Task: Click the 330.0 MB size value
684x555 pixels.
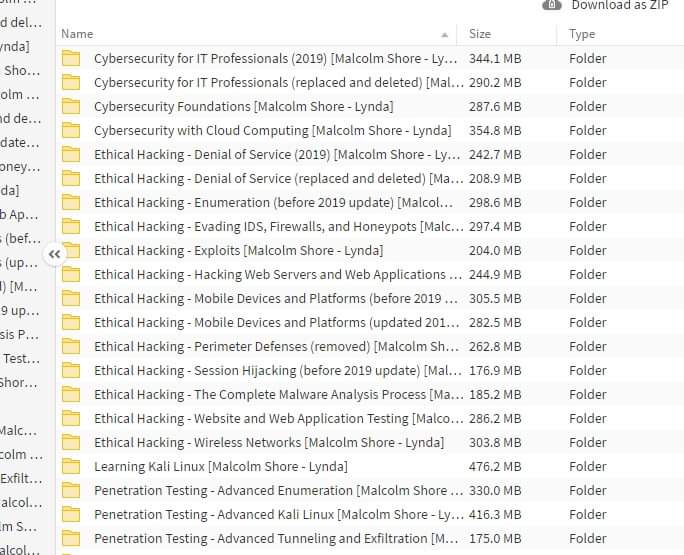Action: pyautogui.click(x=495, y=490)
